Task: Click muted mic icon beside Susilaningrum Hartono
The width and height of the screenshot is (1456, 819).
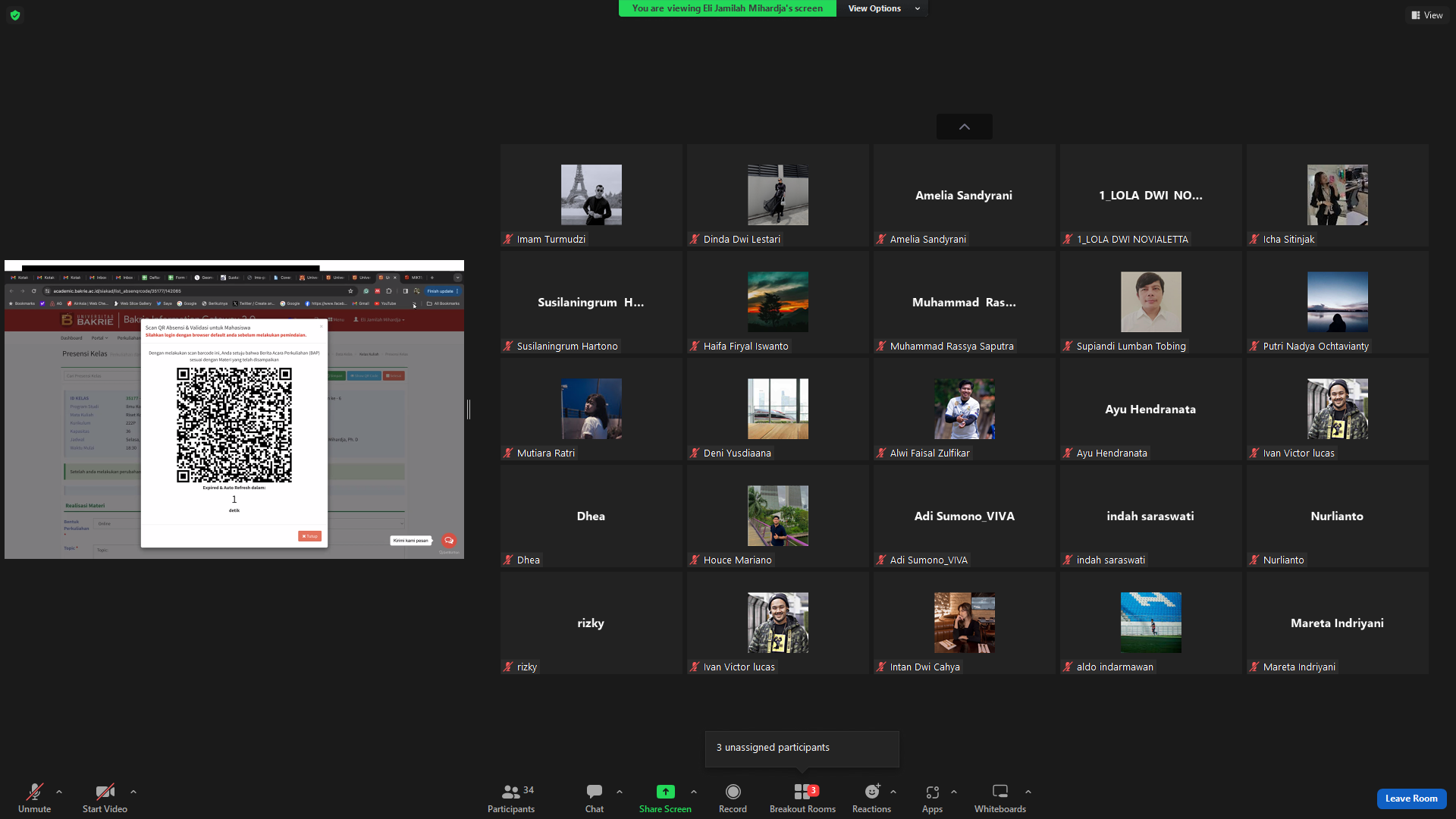Action: click(508, 346)
